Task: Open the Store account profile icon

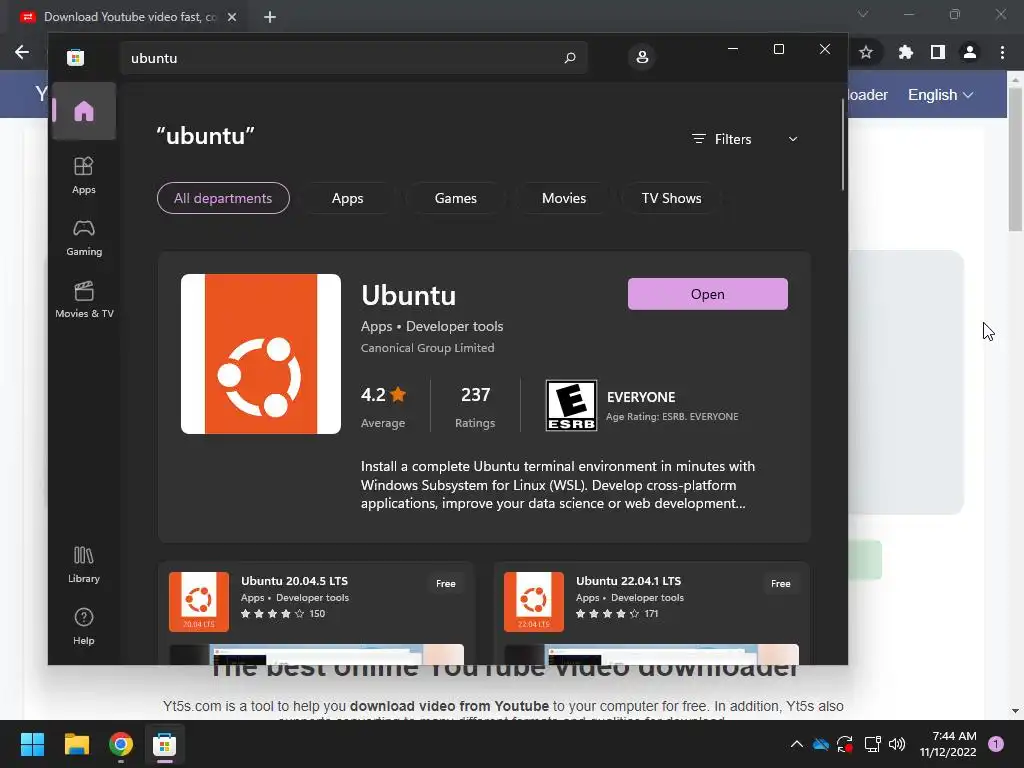Action: pyautogui.click(x=642, y=57)
